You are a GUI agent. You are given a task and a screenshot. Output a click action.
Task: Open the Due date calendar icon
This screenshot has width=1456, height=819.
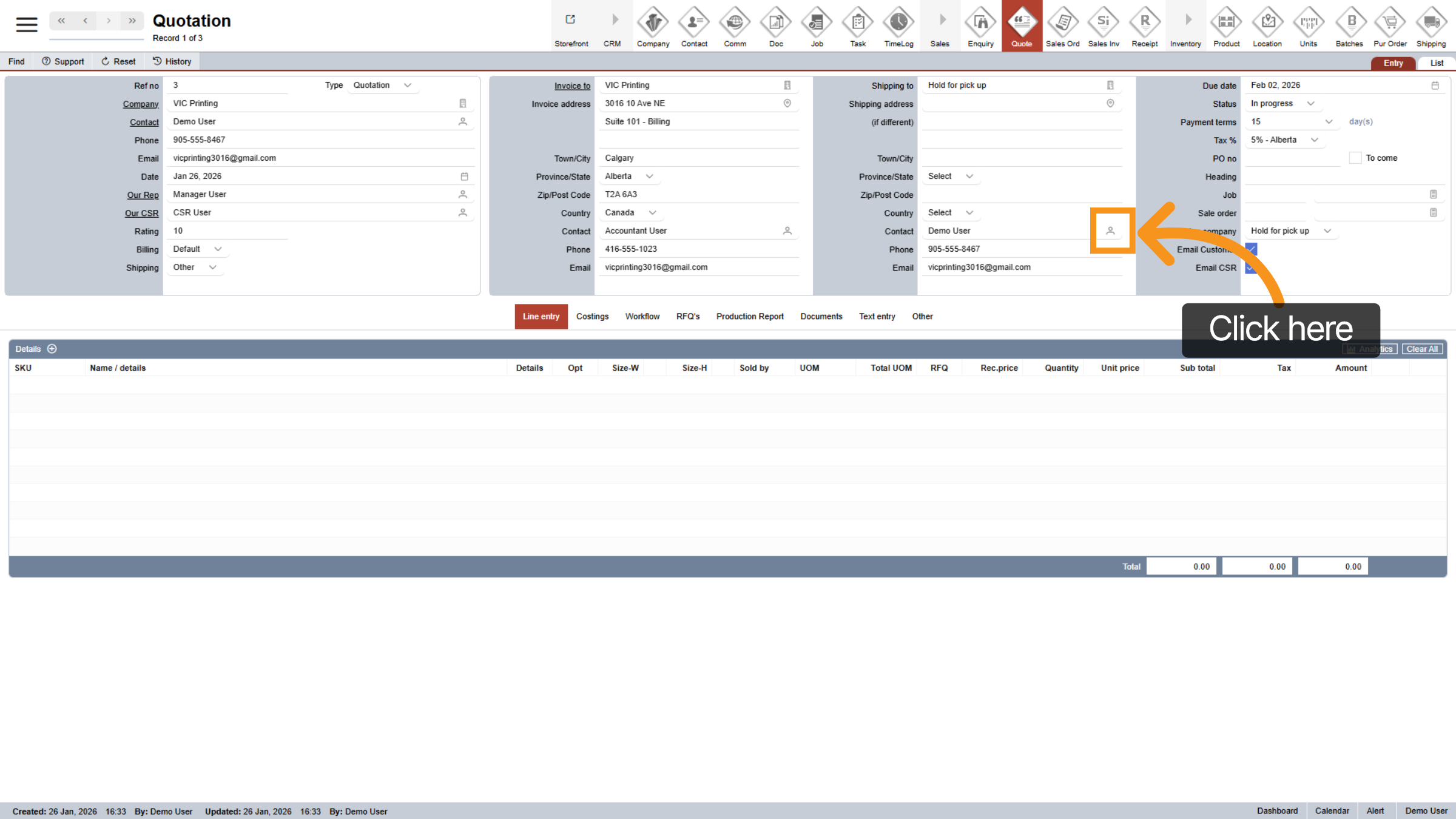(1435, 86)
